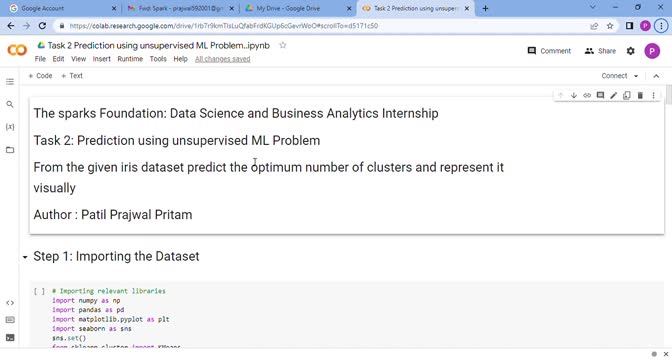The width and height of the screenshot is (672, 360).
Task: Star the notebook title
Action: (x=282, y=45)
